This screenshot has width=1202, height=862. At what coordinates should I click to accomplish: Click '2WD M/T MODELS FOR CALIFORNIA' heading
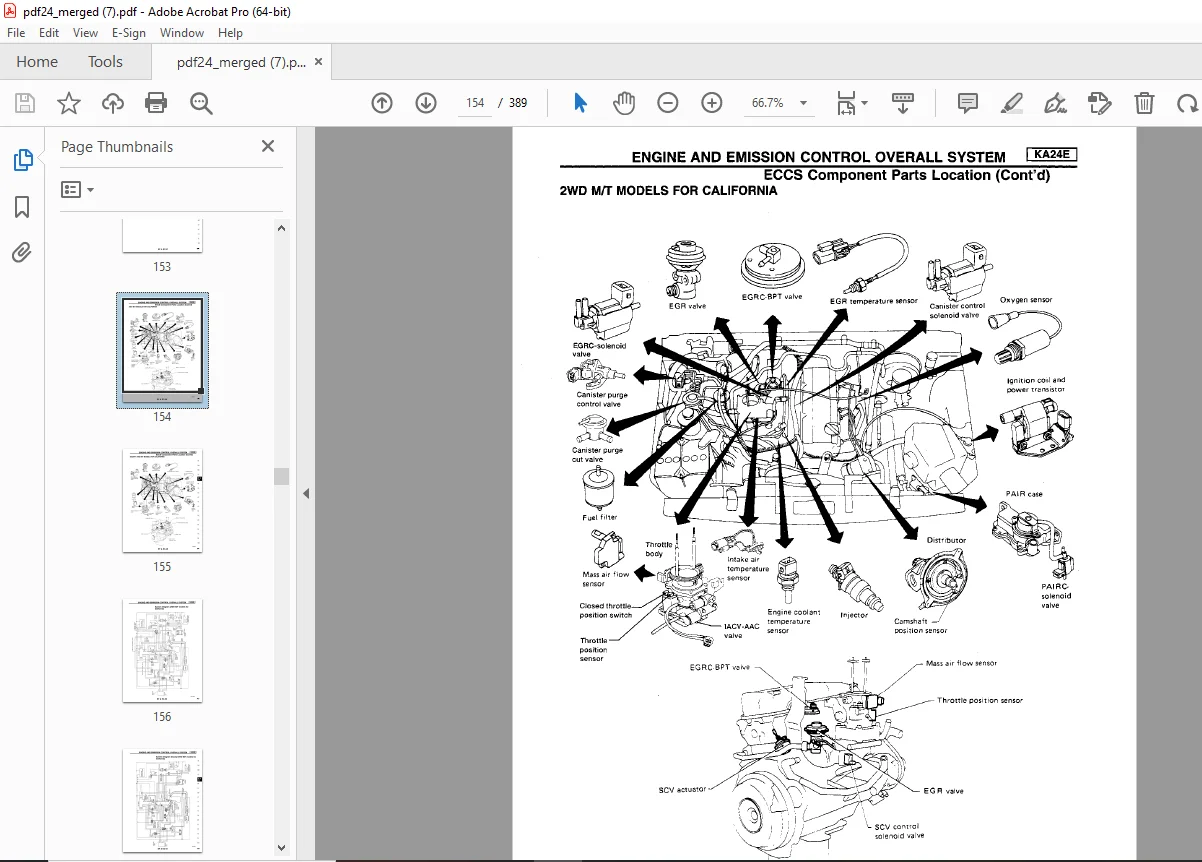click(668, 191)
